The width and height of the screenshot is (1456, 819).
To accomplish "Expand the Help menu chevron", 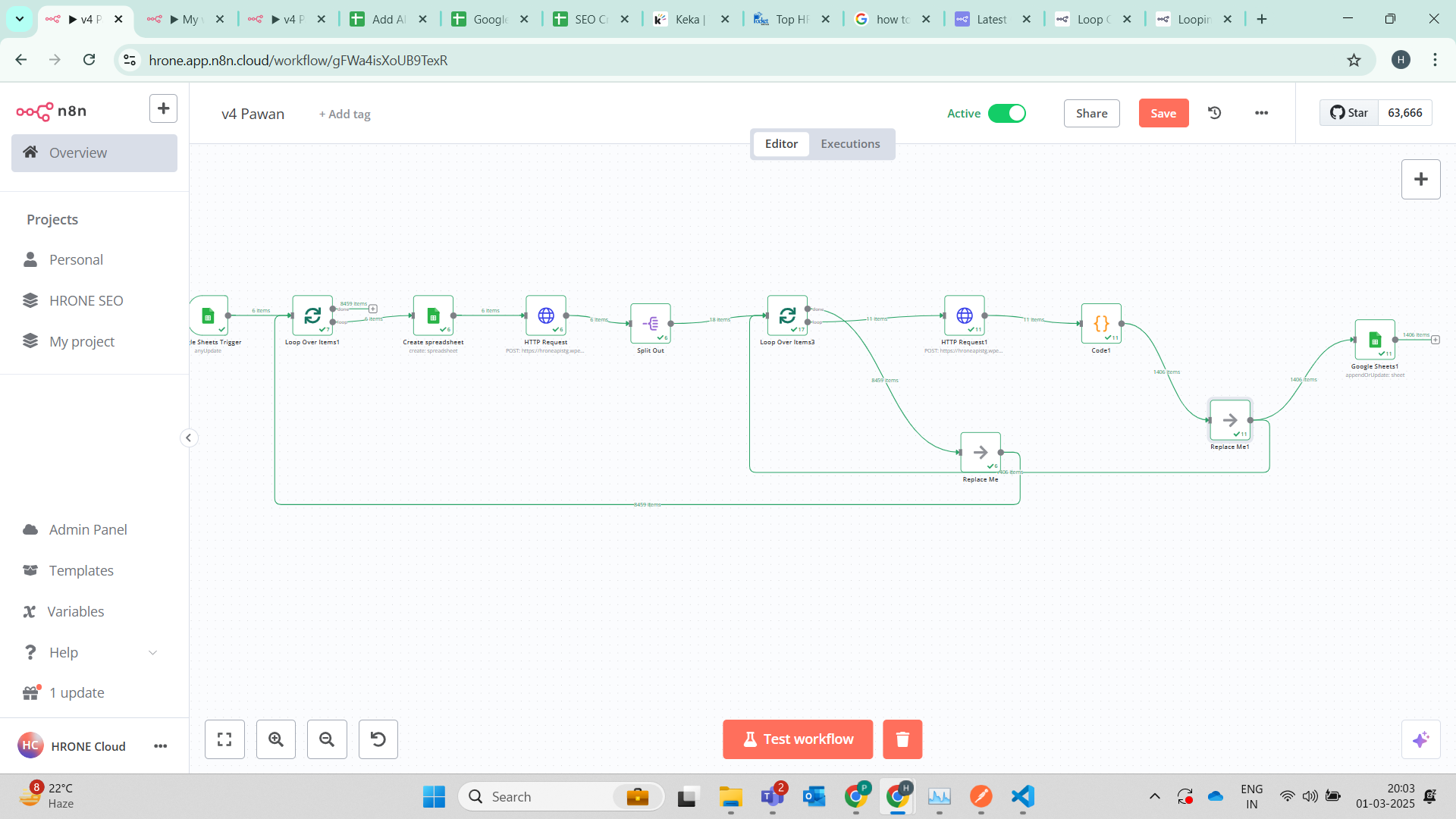I will (152, 653).
